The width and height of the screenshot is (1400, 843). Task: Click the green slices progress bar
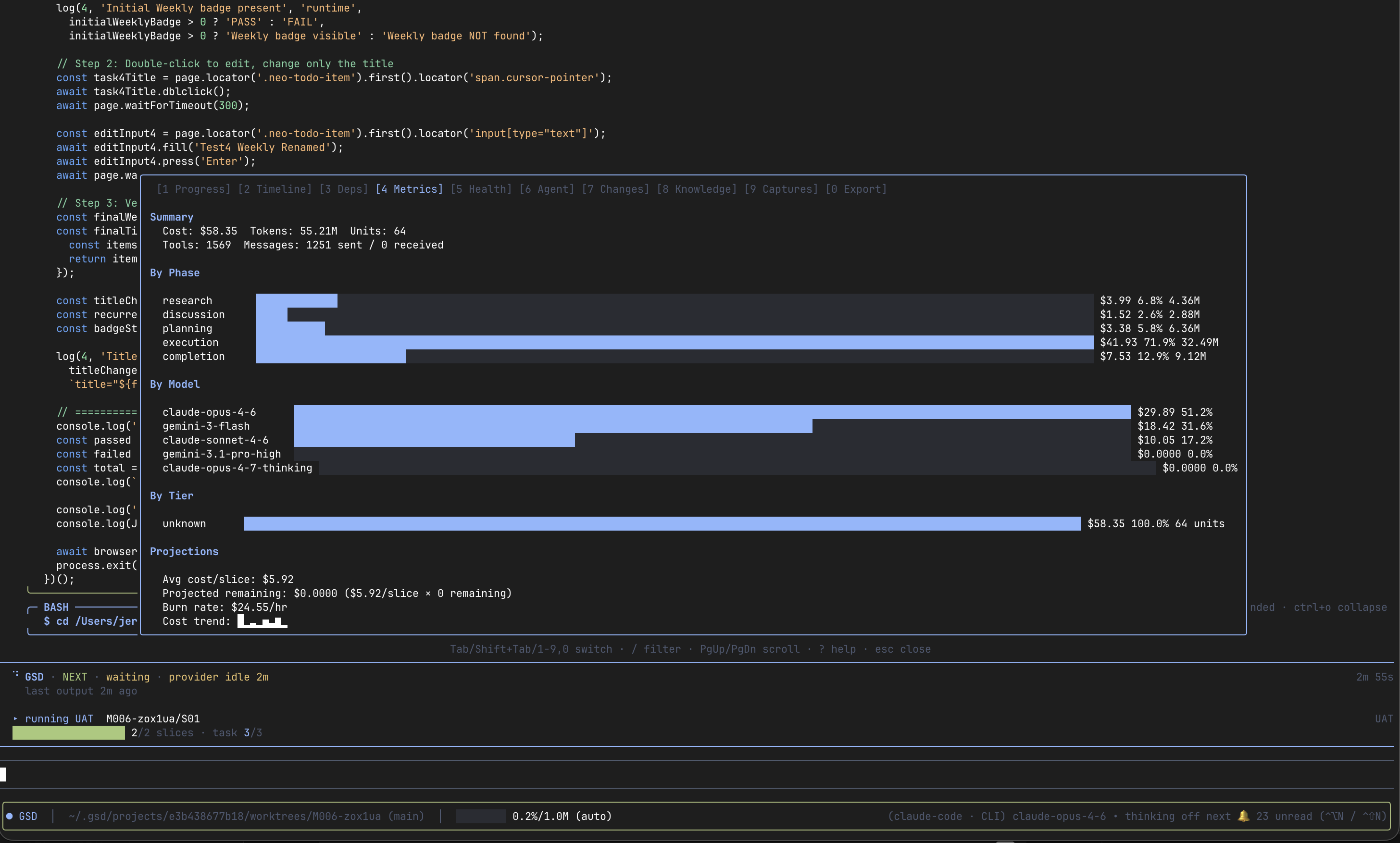68,733
